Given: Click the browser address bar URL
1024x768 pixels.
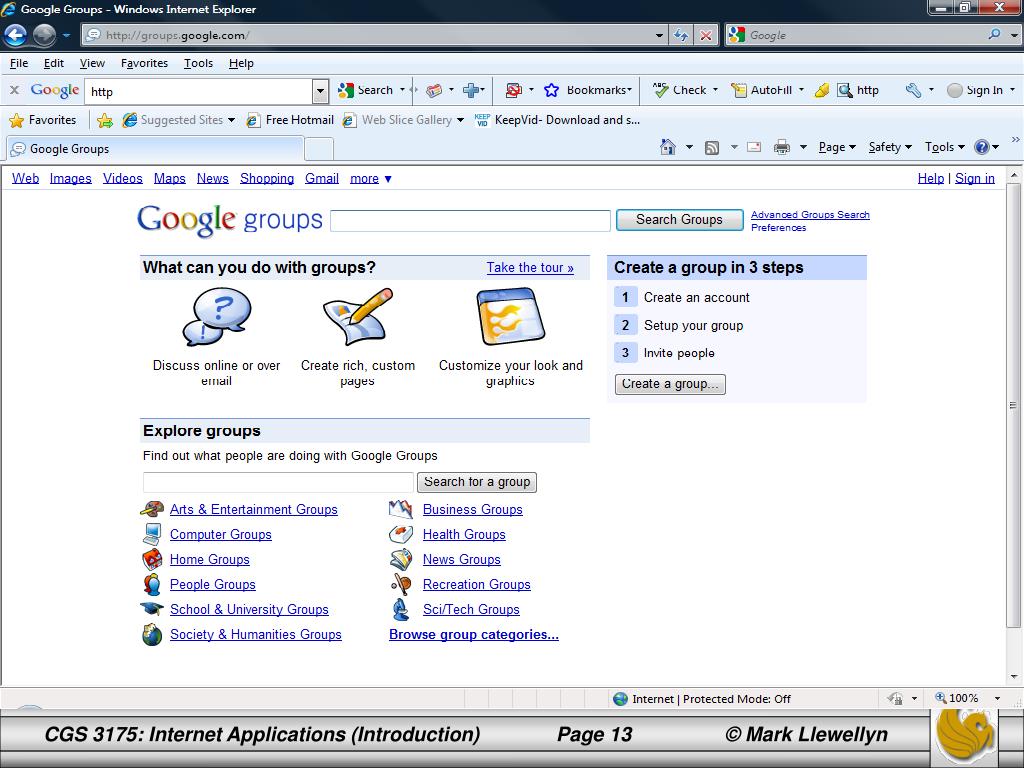Looking at the screenshot, I should 177,35.
